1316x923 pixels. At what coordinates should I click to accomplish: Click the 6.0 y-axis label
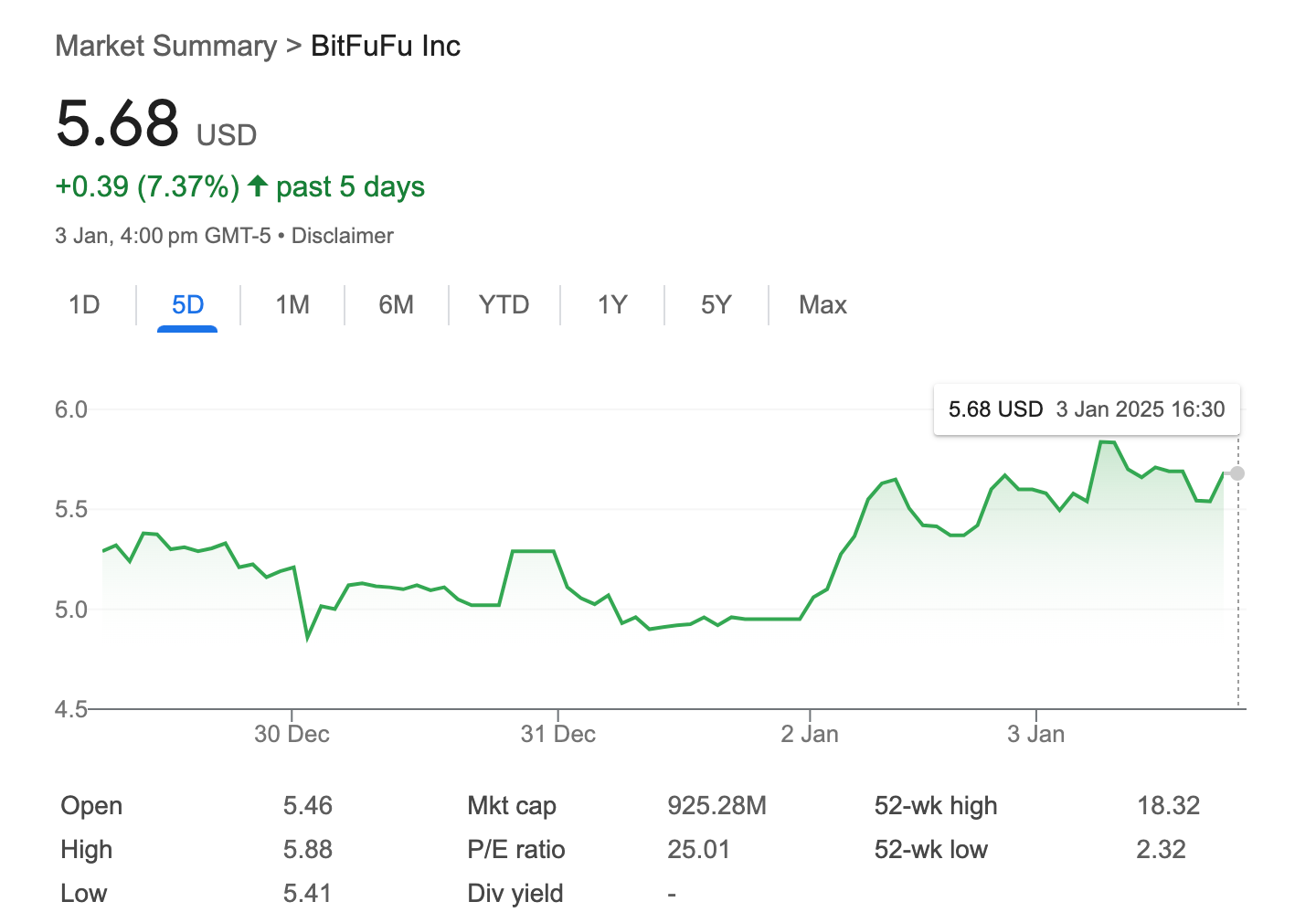coord(71,409)
